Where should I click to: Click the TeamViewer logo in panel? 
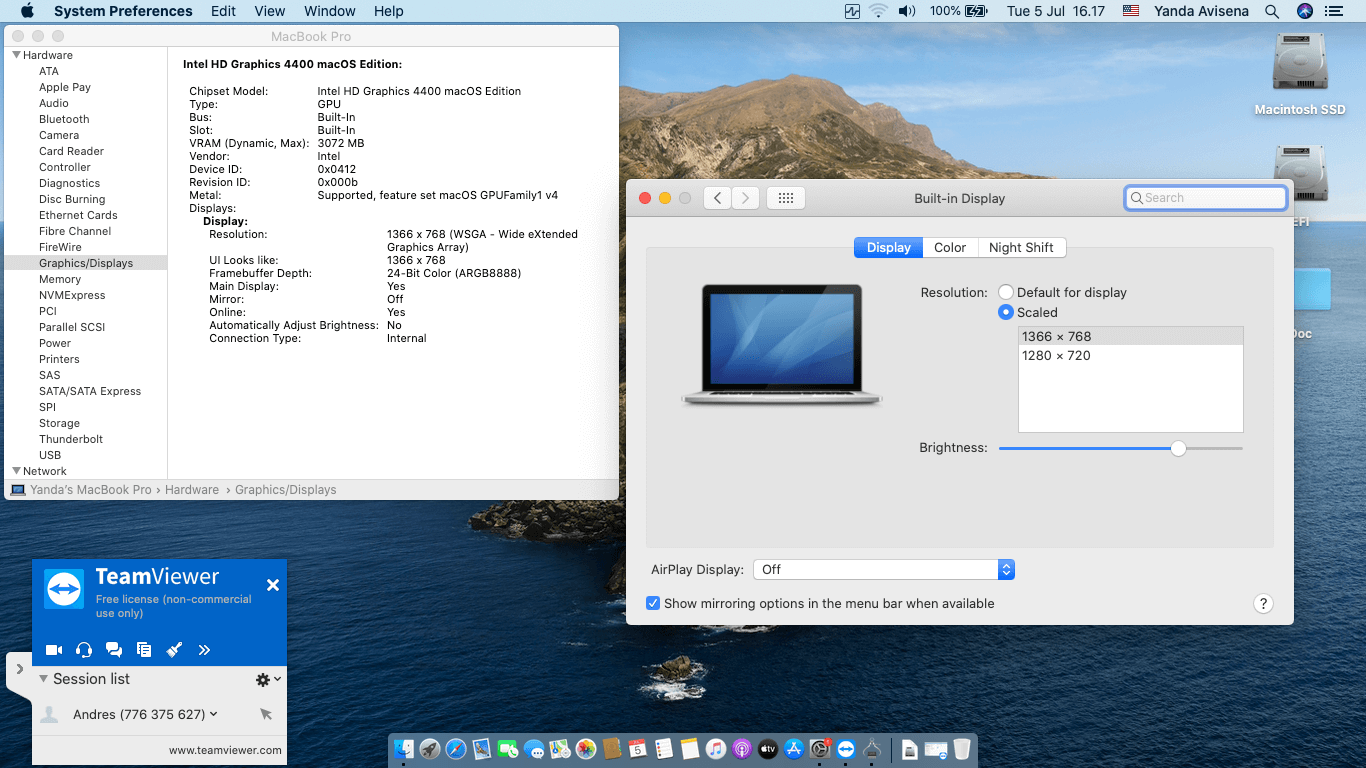click(64, 589)
